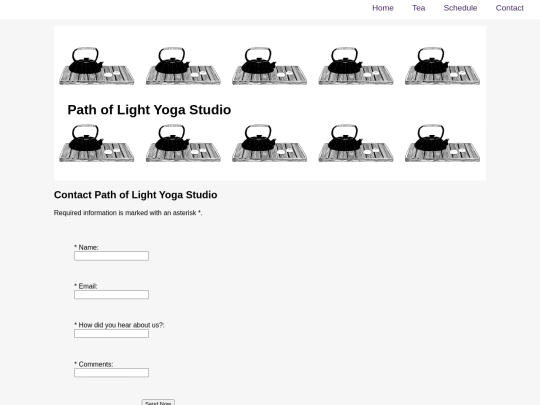Viewport: 540px width, 405px height.
Task: Open the Home navigation link
Action: click(x=383, y=8)
